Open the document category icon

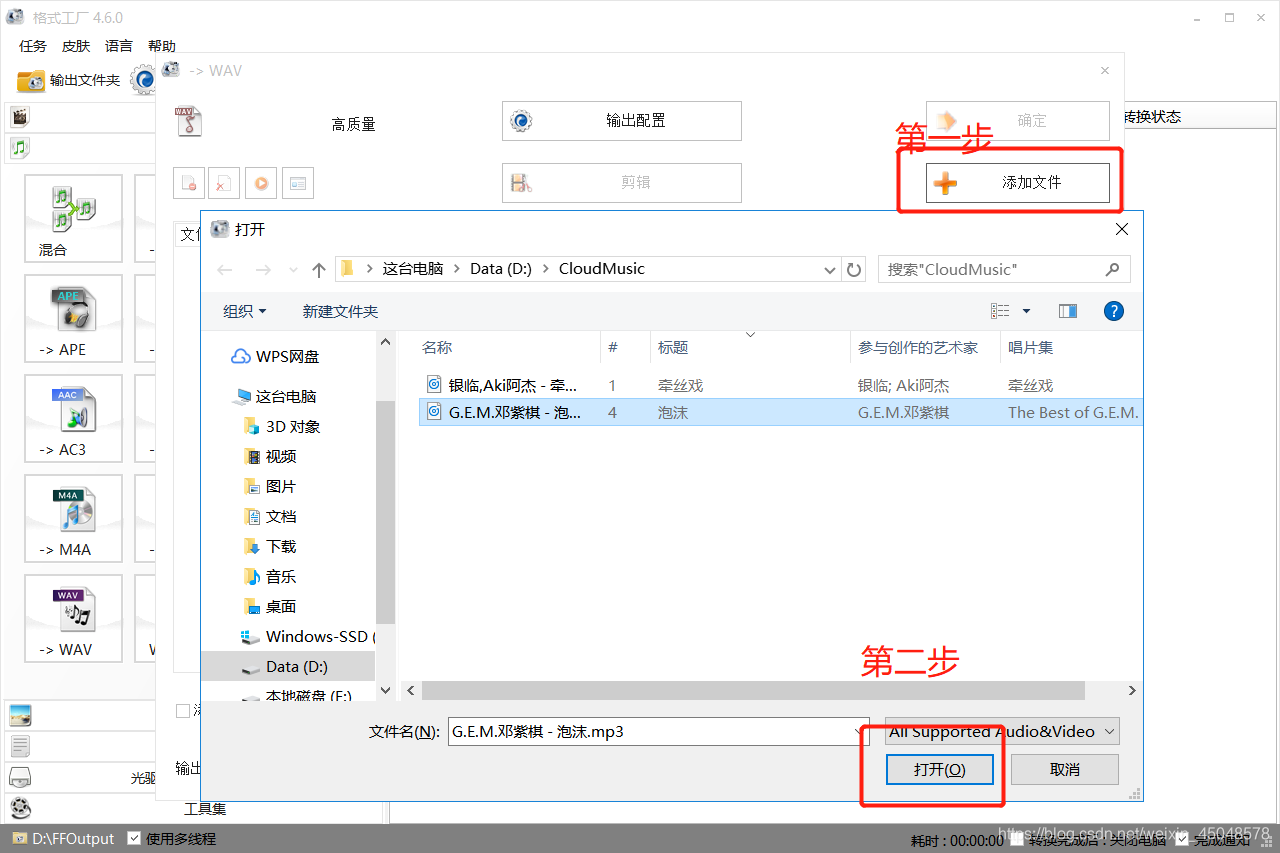tap(20, 746)
